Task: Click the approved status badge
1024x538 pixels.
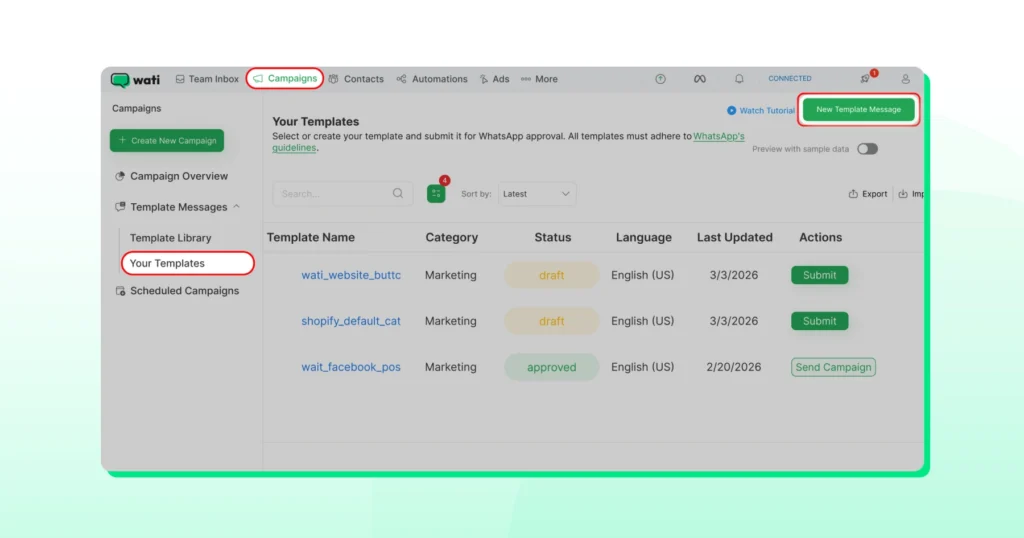Action: click(x=551, y=367)
